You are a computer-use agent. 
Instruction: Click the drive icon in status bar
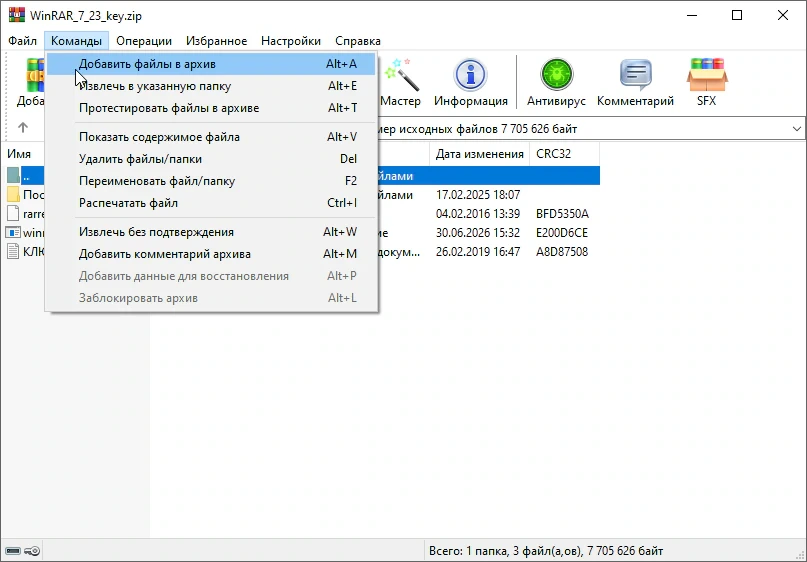pyautogui.click(x=13, y=551)
